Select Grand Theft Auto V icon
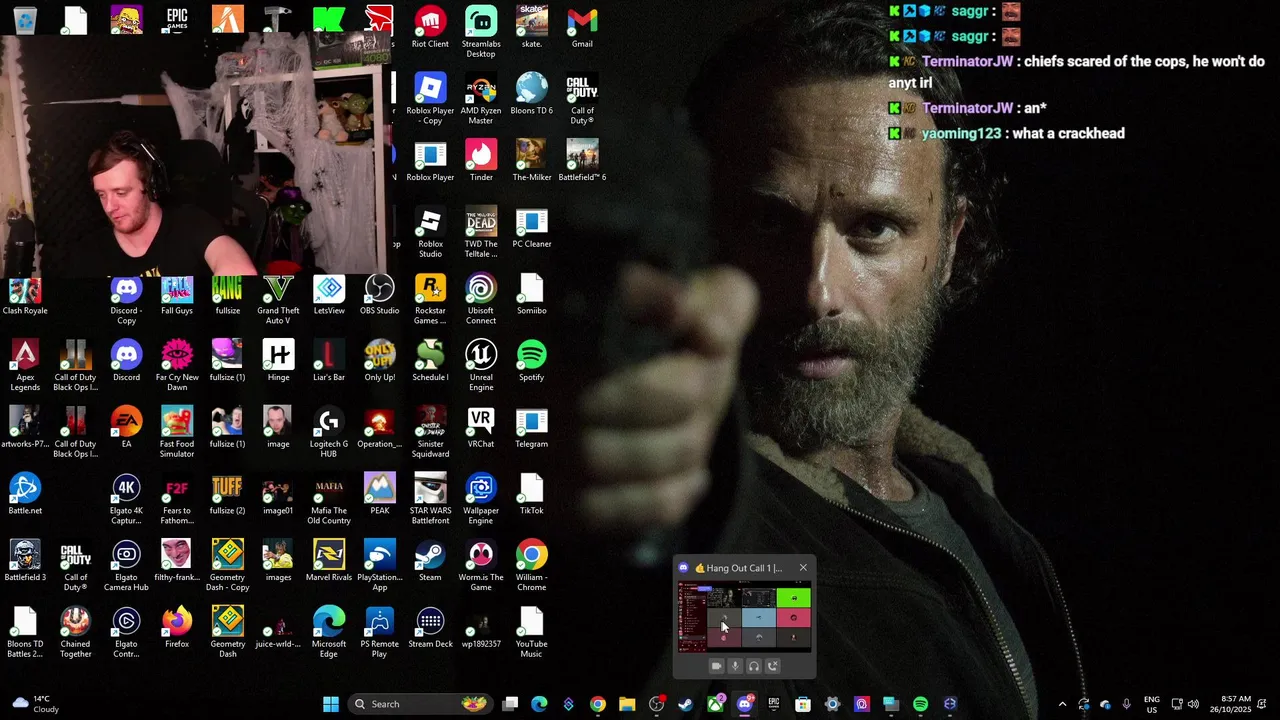1280x720 pixels. point(278,299)
